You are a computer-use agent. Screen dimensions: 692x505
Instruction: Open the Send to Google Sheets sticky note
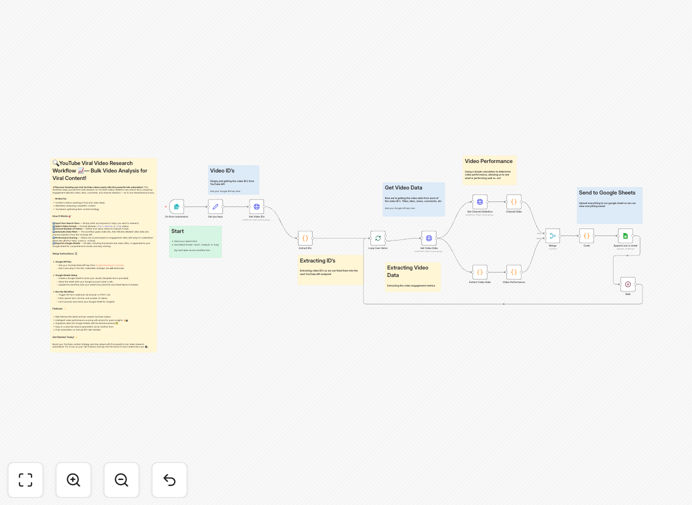609,205
